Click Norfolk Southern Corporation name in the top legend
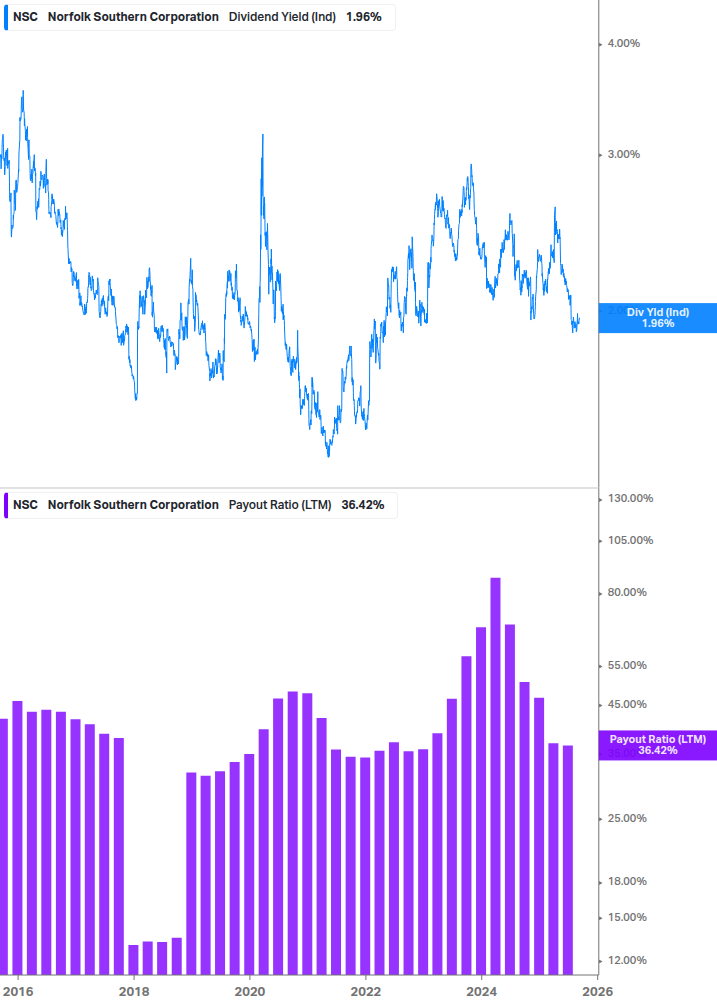The width and height of the screenshot is (717, 1005). [x=133, y=17]
